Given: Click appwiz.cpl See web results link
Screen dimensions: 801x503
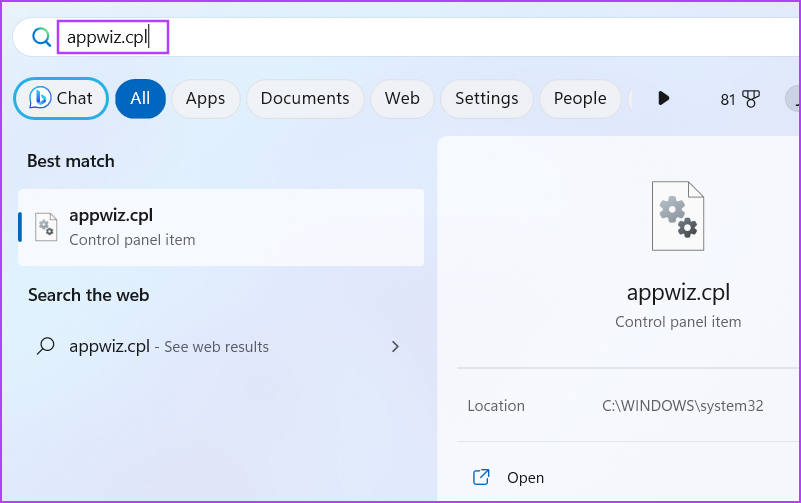Looking at the screenshot, I should [x=169, y=347].
